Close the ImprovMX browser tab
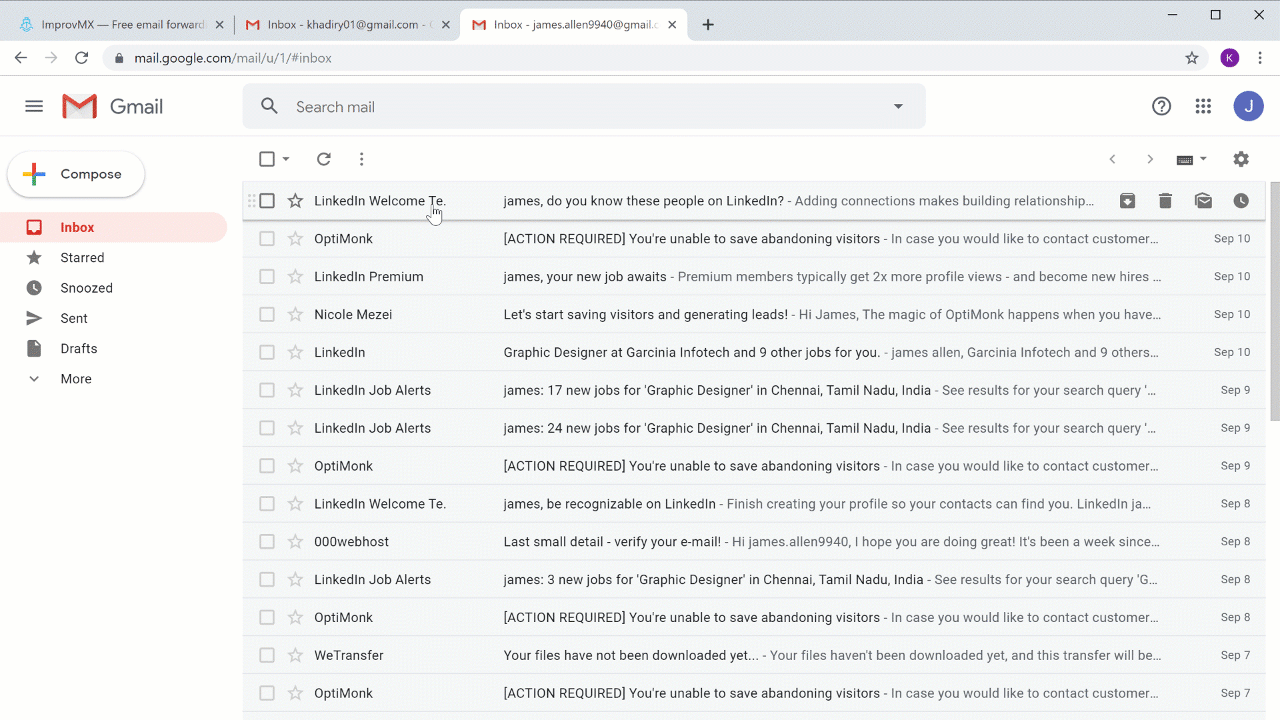 click(x=220, y=25)
